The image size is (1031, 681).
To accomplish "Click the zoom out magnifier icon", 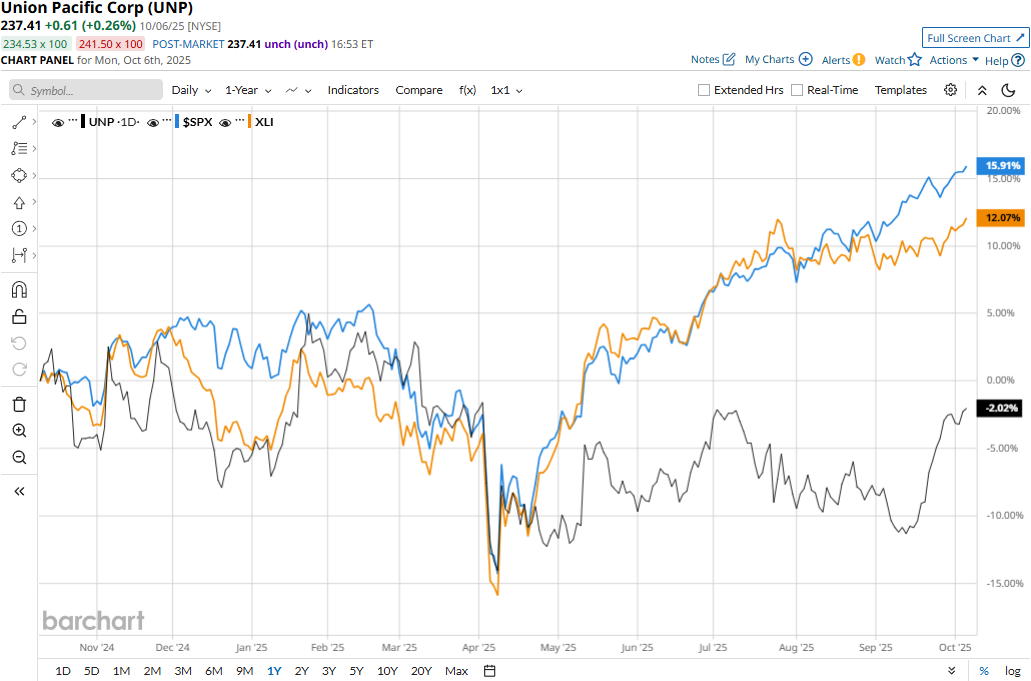I will (19, 457).
